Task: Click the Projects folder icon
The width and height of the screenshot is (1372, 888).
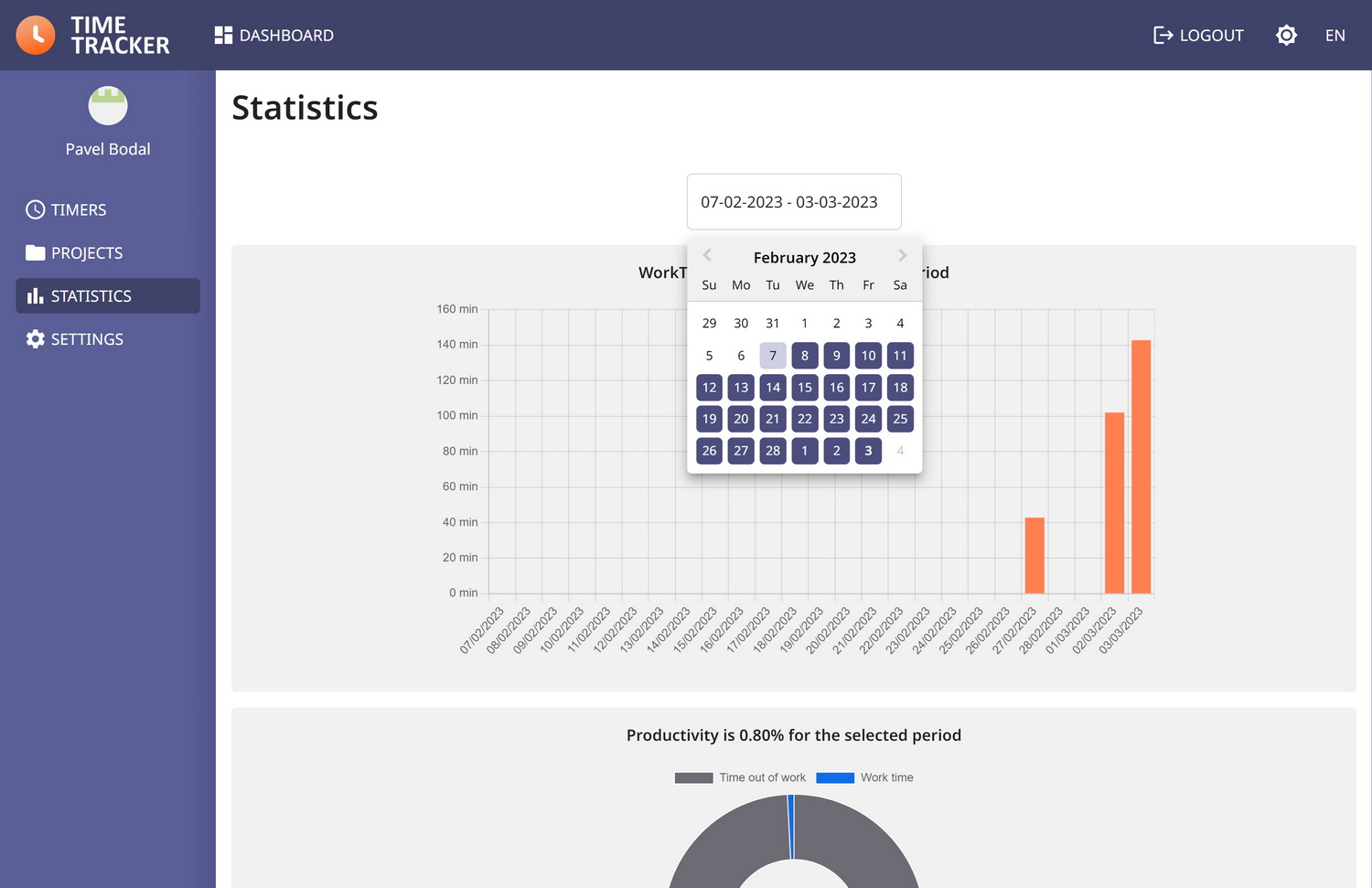Action: 35,252
